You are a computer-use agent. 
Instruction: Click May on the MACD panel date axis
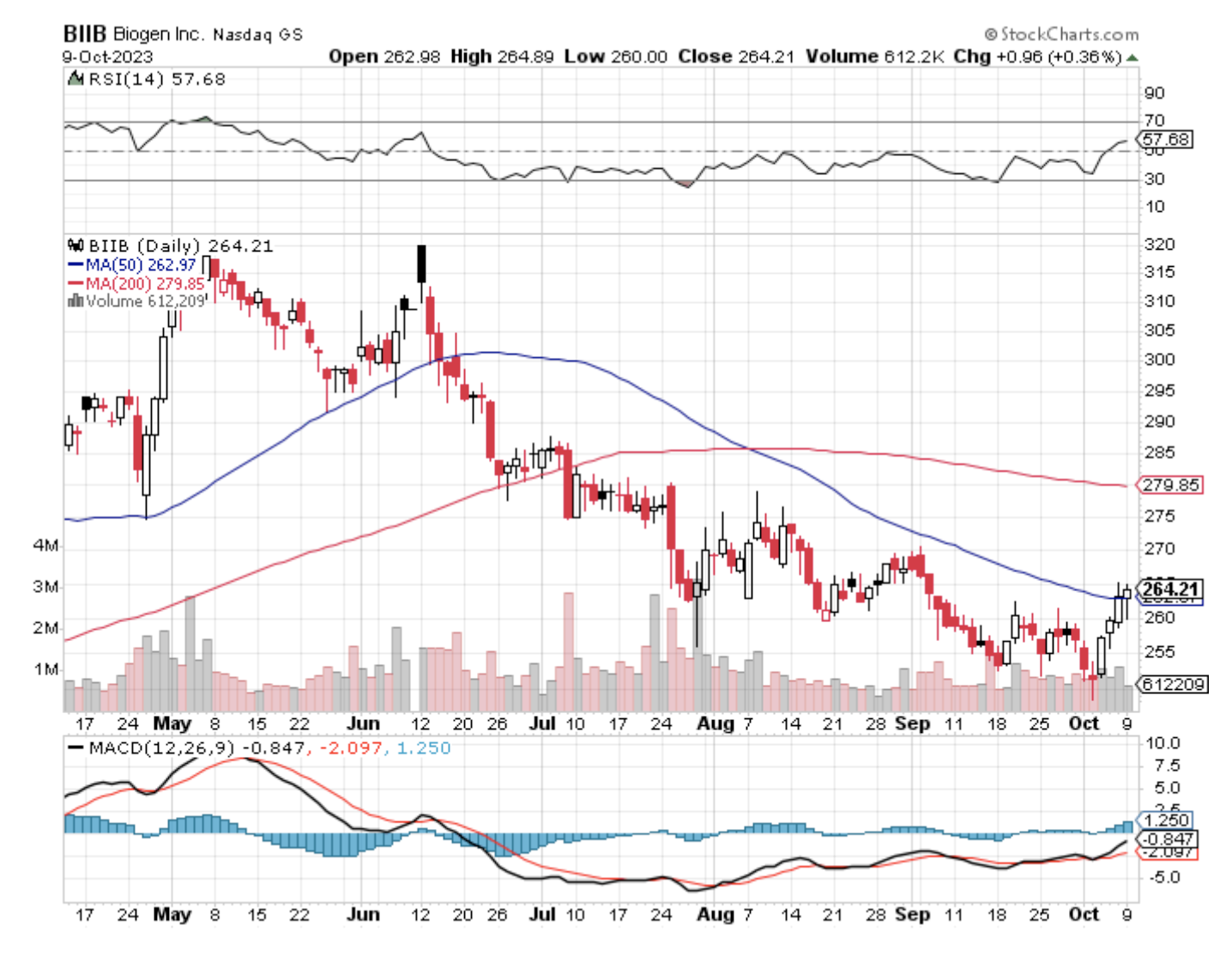point(172,914)
